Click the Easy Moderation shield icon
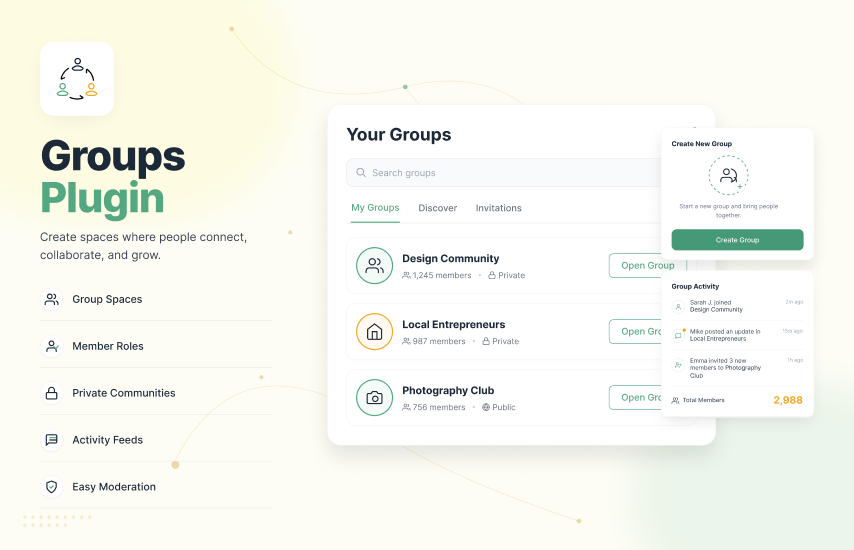This screenshot has height=550, width=854. click(x=52, y=486)
